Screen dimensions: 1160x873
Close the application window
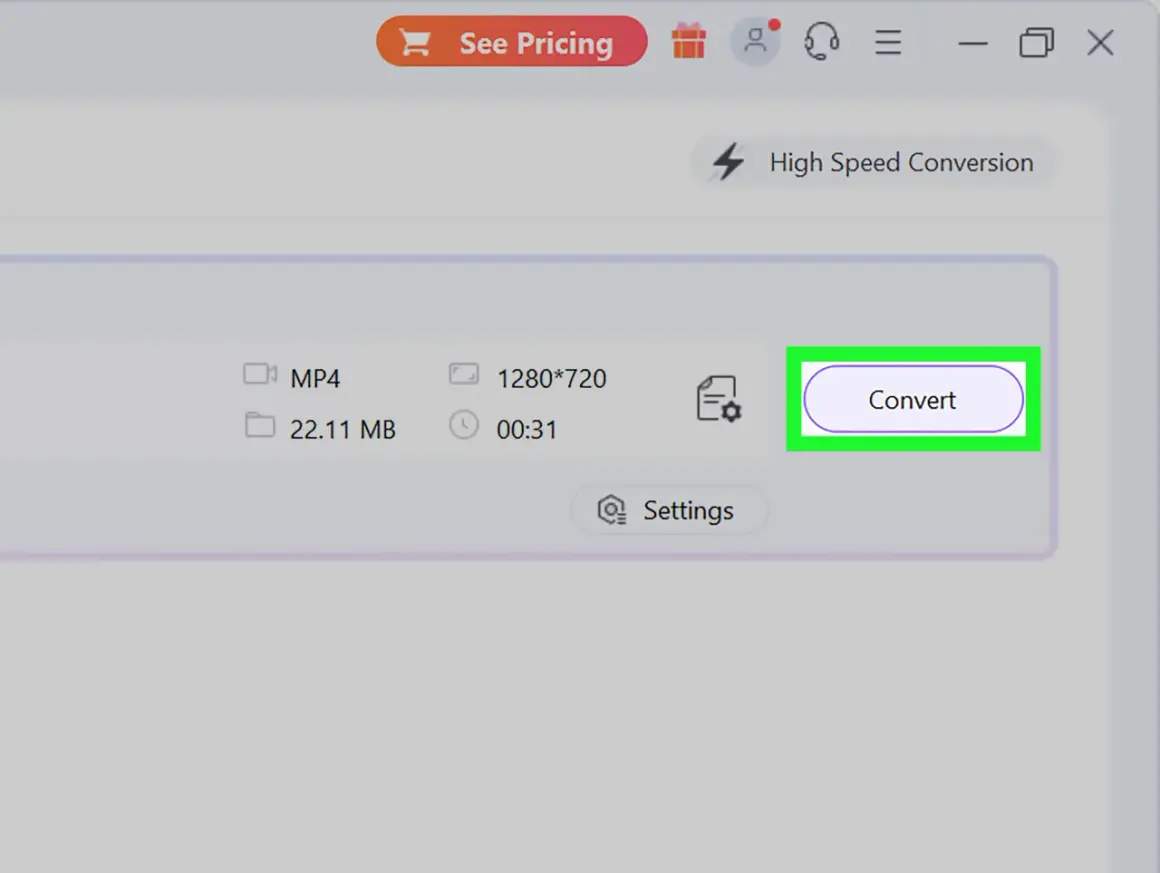(1100, 42)
